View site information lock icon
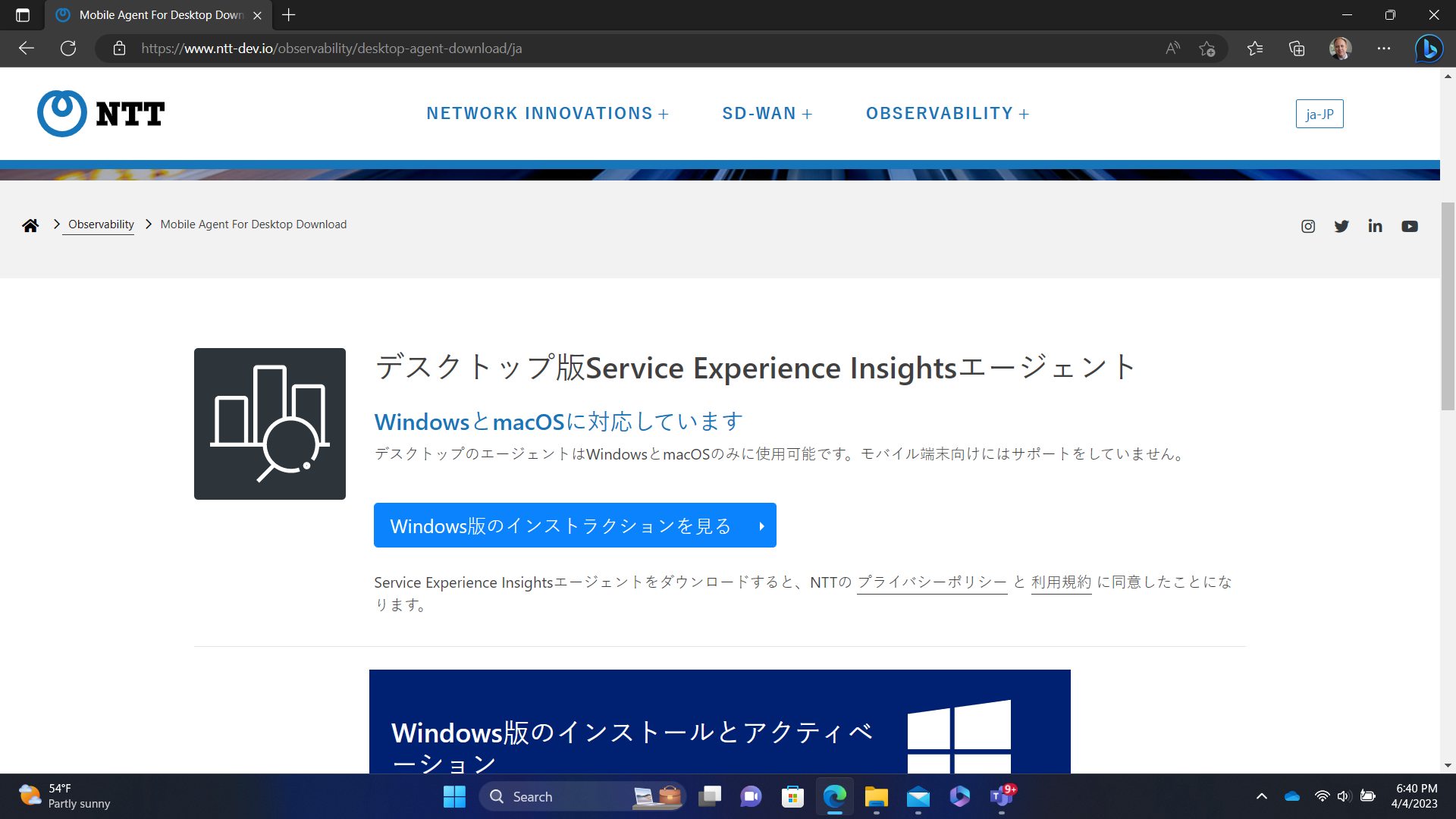The width and height of the screenshot is (1456, 819). (119, 49)
